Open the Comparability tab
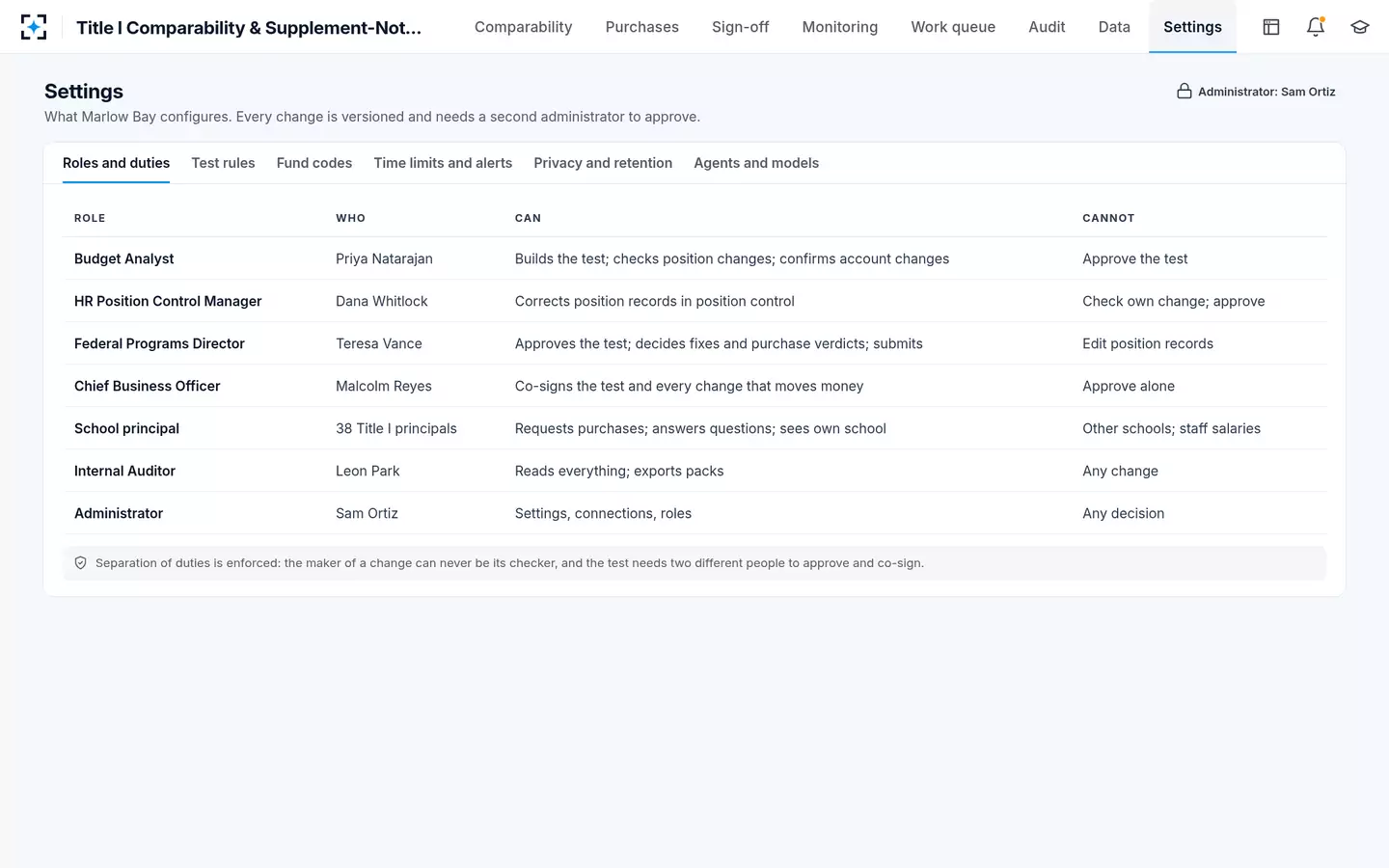This screenshot has width=1389, height=868. [x=523, y=27]
